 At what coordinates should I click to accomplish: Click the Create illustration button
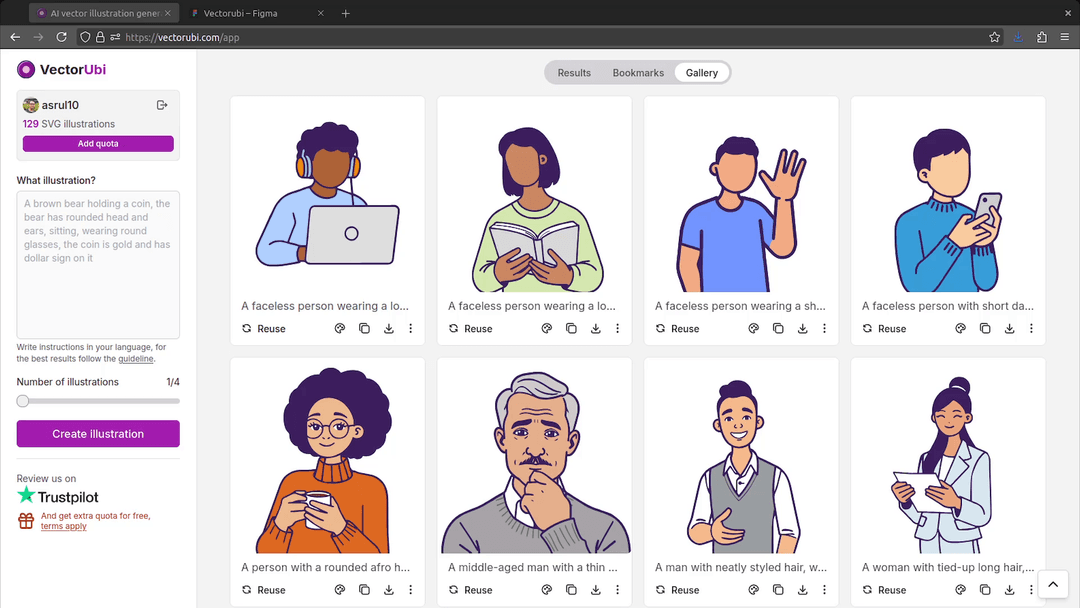[x=98, y=434]
